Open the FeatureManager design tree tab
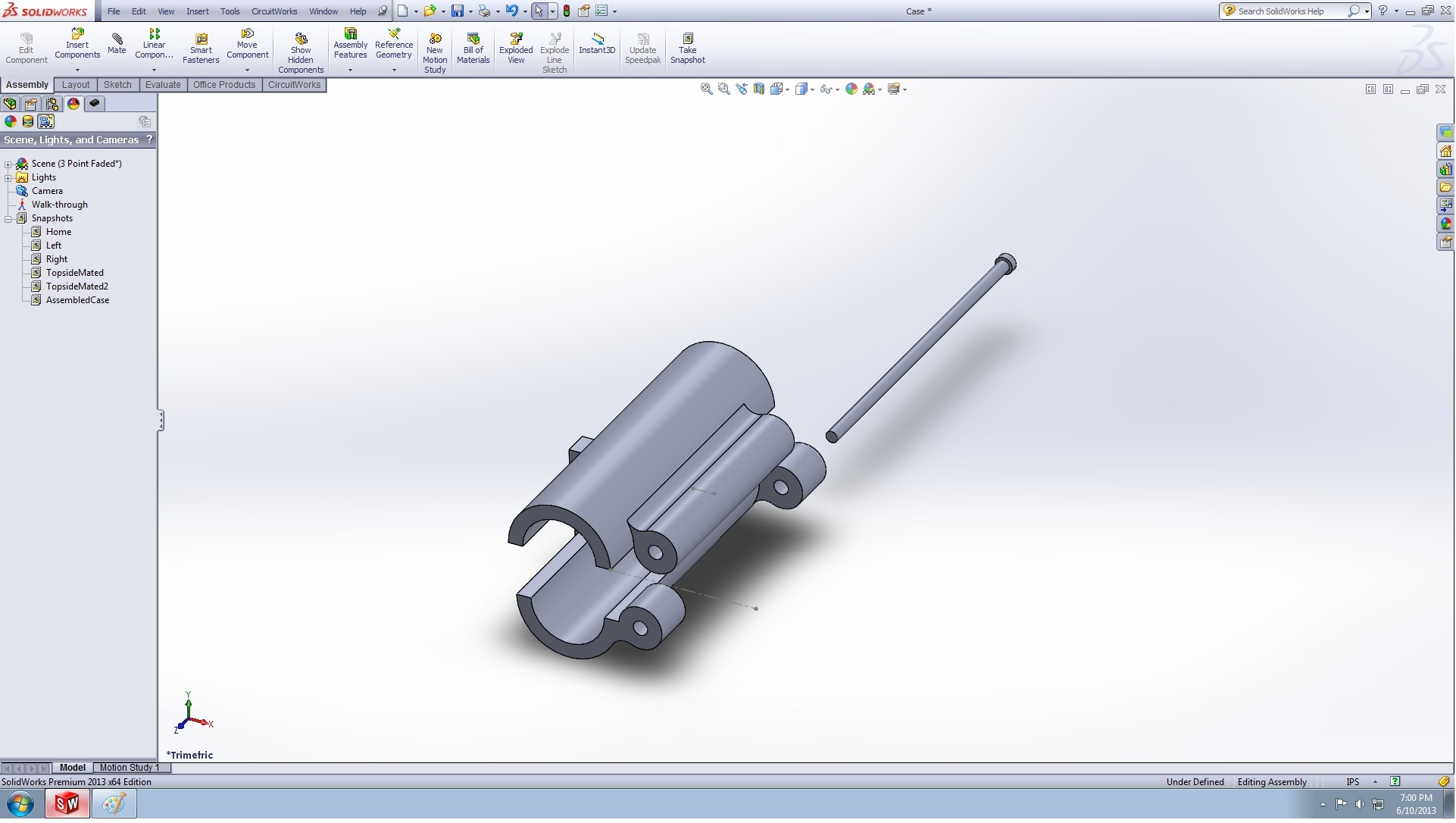Viewport: 1456px width, 823px height. pyautogui.click(x=10, y=104)
